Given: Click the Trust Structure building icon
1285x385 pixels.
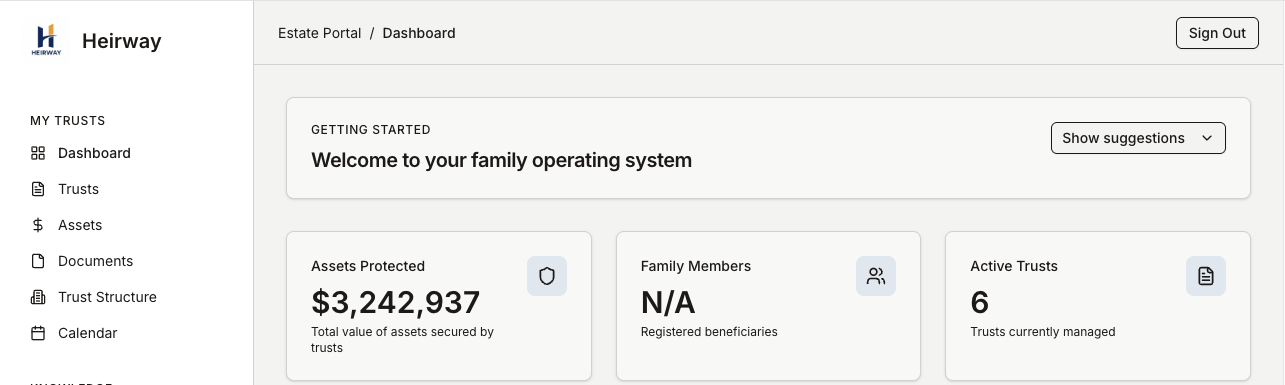Looking at the screenshot, I should (x=38, y=297).
